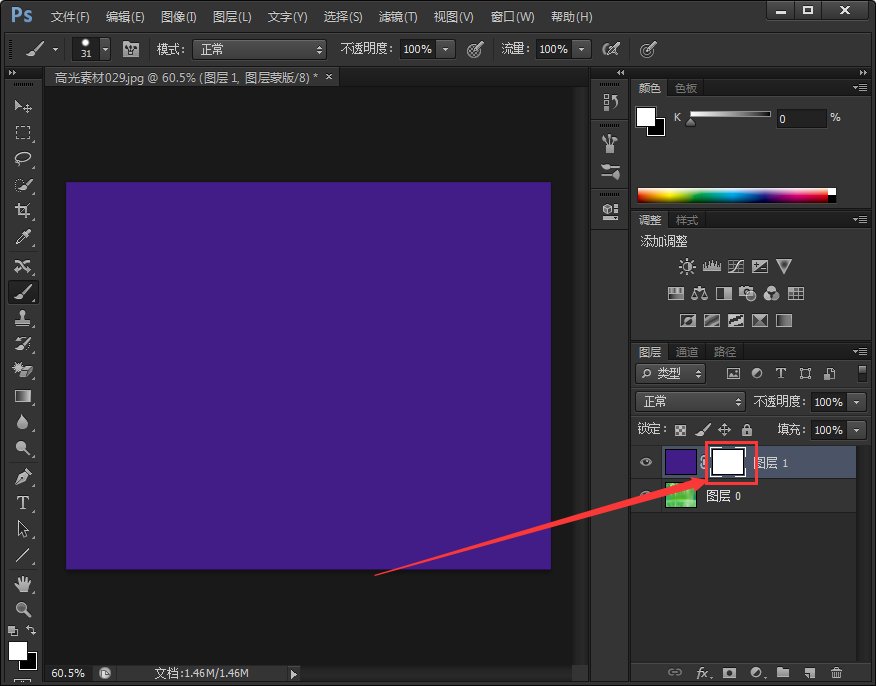Toggle the lock all layer icon
The image size is (876, 686).
click(746, 430)
